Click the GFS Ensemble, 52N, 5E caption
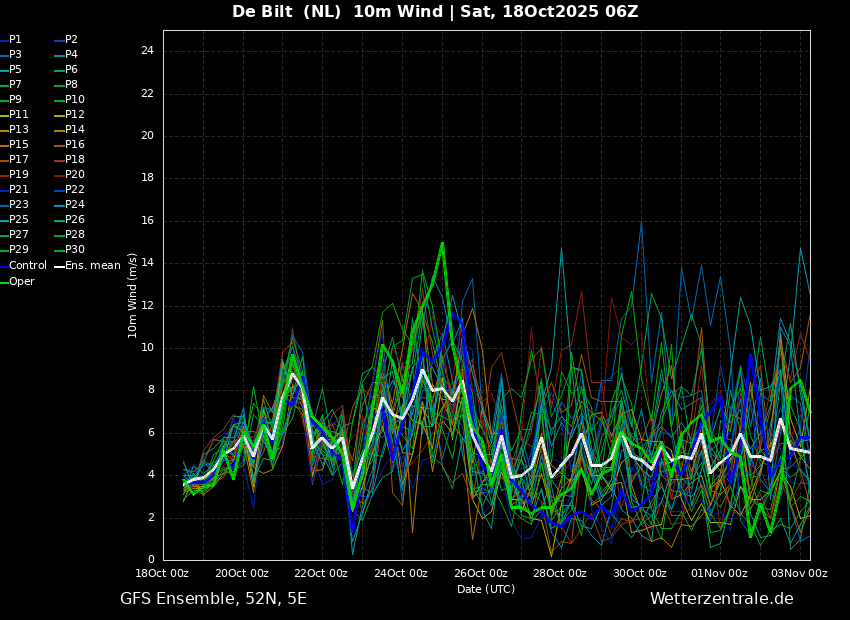Screen dimensions: 850x620 coord(213,599)
